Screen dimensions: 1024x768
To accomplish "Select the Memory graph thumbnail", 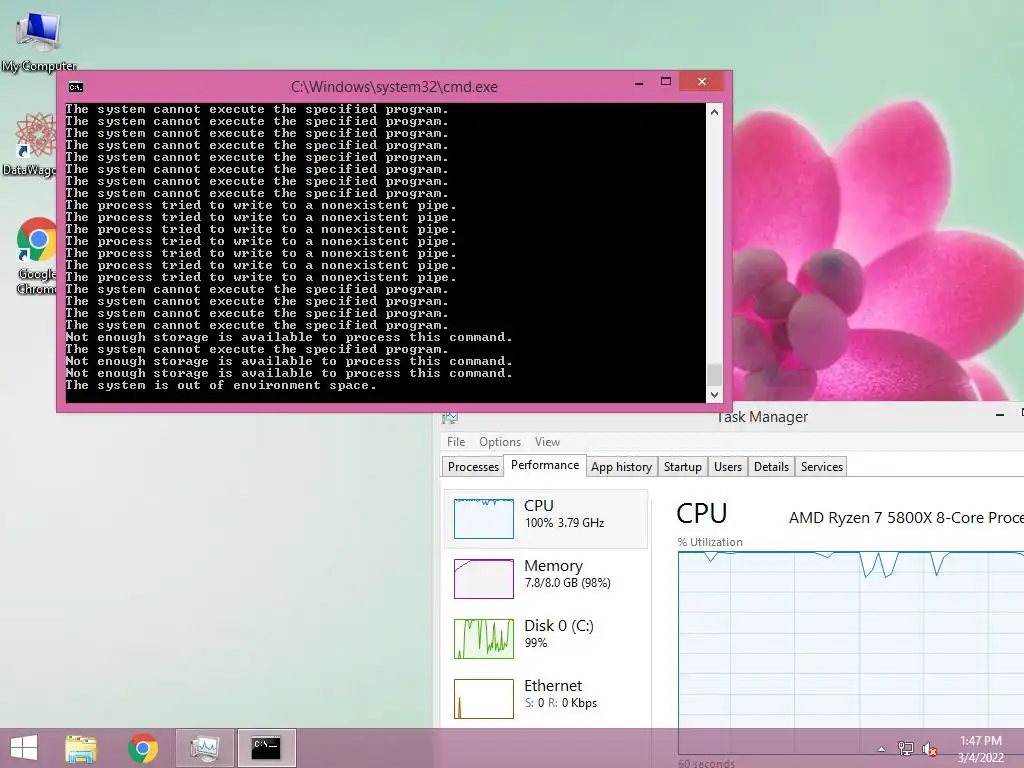I will (484, 579).
